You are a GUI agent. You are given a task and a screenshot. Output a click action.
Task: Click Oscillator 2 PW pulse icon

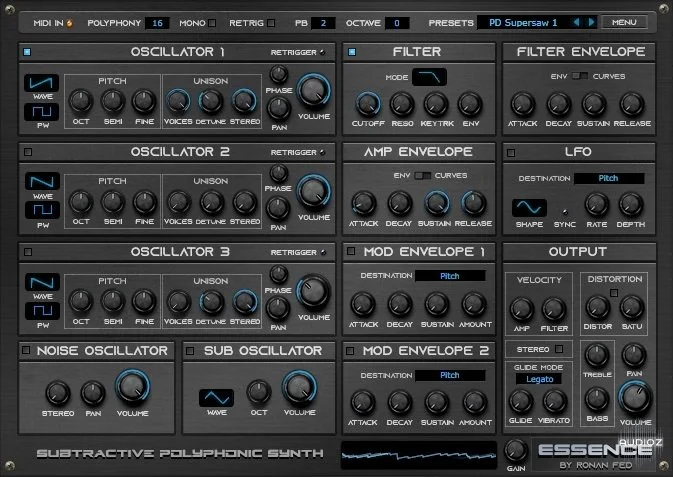click(42, 210)
